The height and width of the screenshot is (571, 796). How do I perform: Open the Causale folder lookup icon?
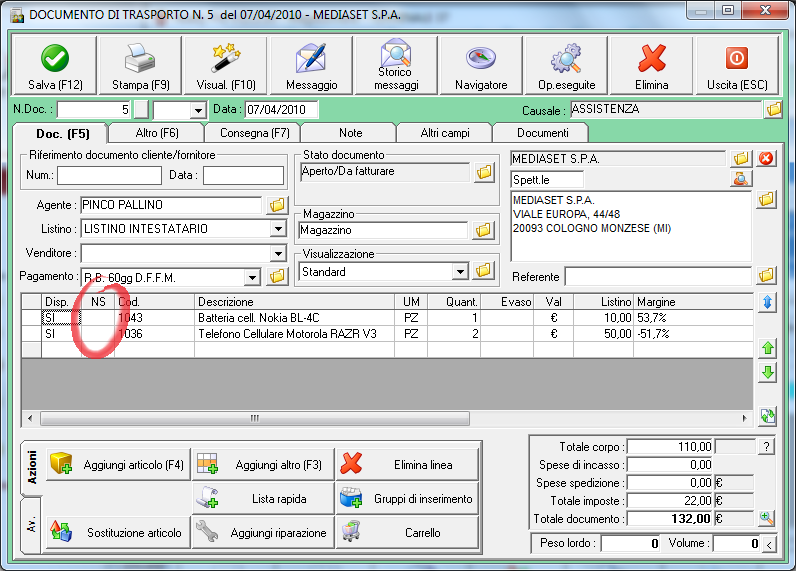click(774, 109)
